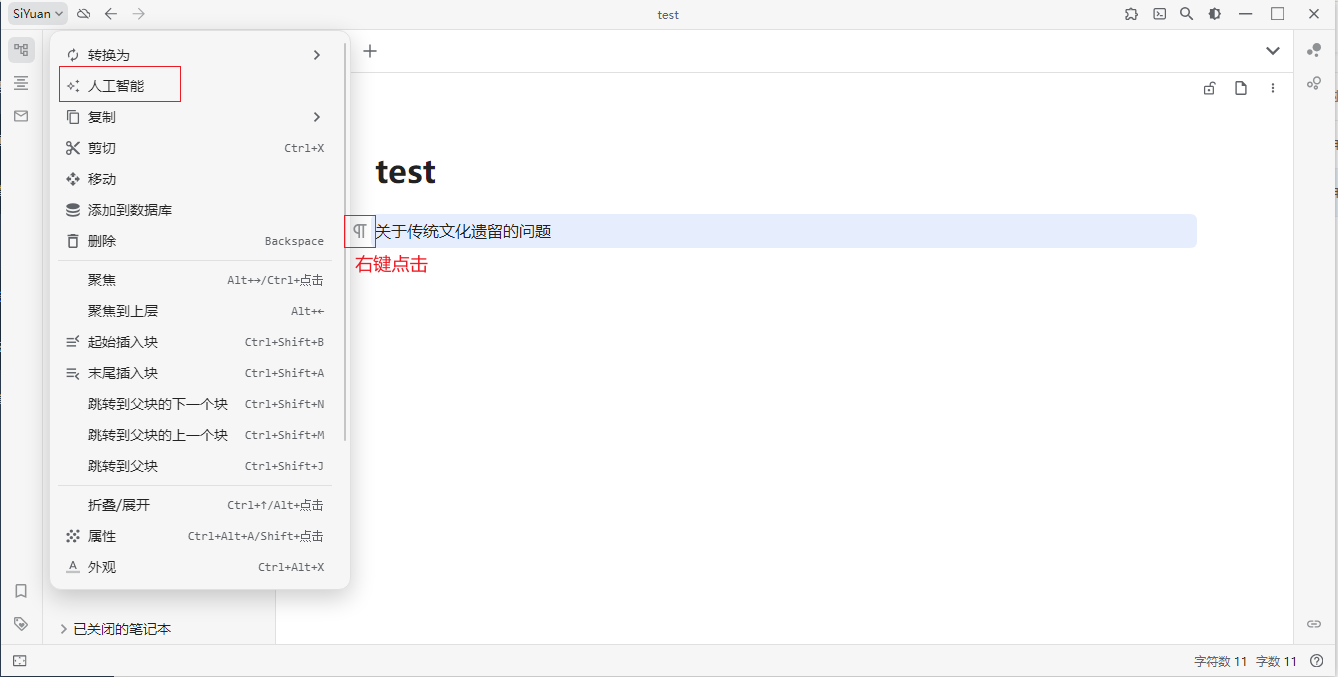The width and height of the screenshot is (1338, 677).
Task: Expand the tab list chevron dropdown
Action: (1272, 51)
